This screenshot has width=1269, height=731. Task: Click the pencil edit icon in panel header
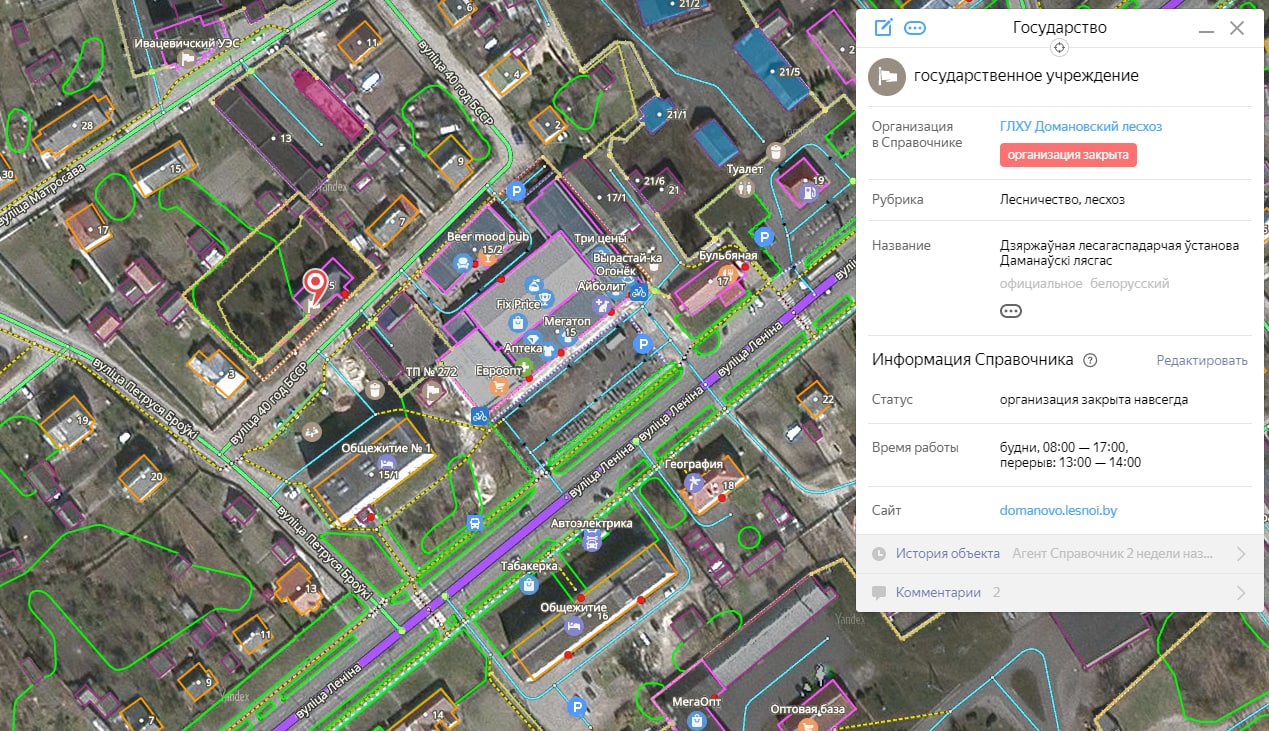[x=883, y=28]
